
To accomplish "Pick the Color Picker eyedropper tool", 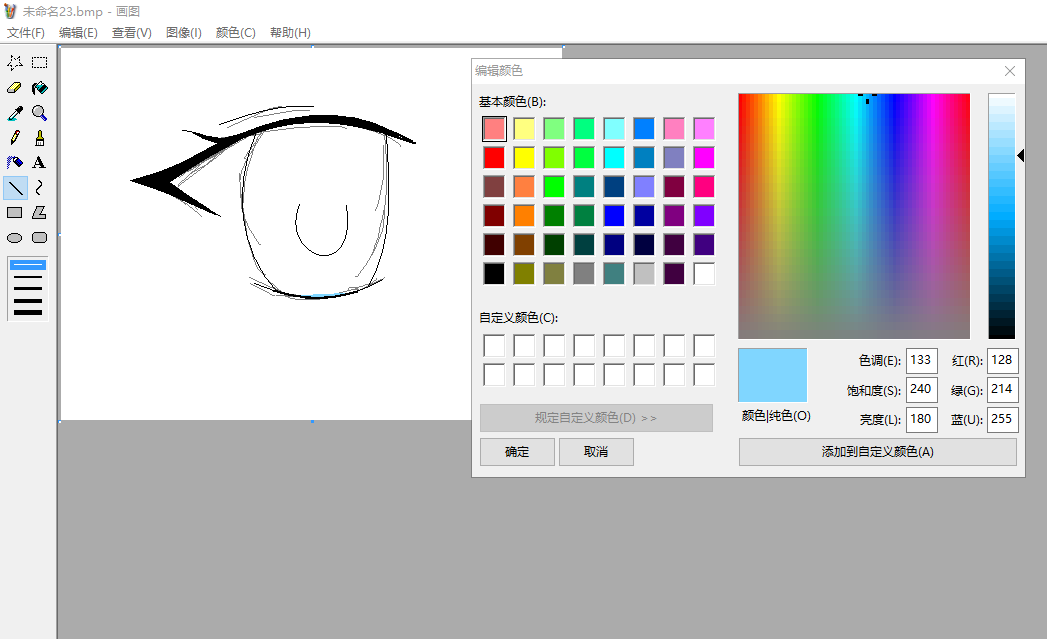I will (15, 114).
